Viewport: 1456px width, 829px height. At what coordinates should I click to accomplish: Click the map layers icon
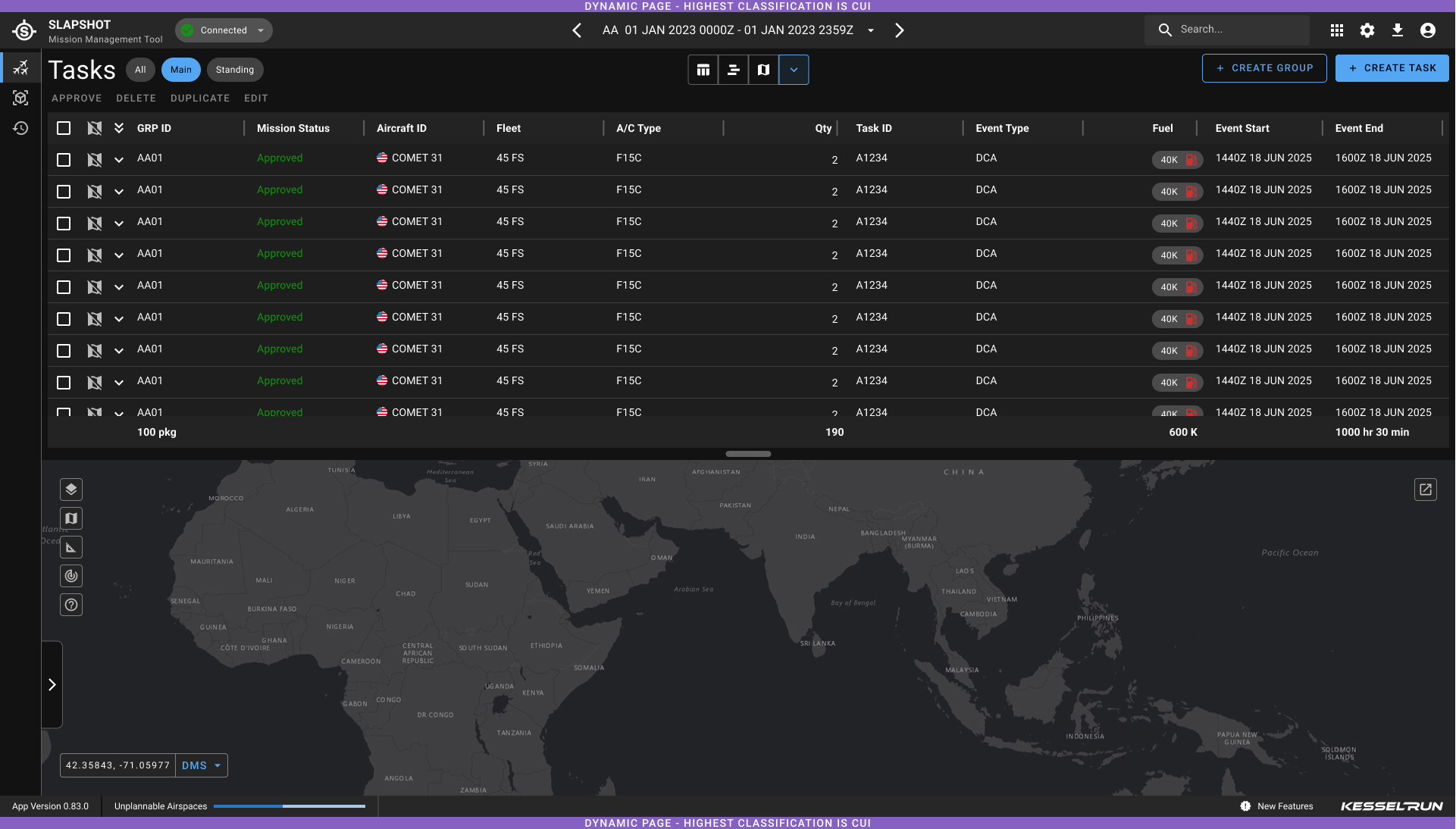tap(71, 490)
